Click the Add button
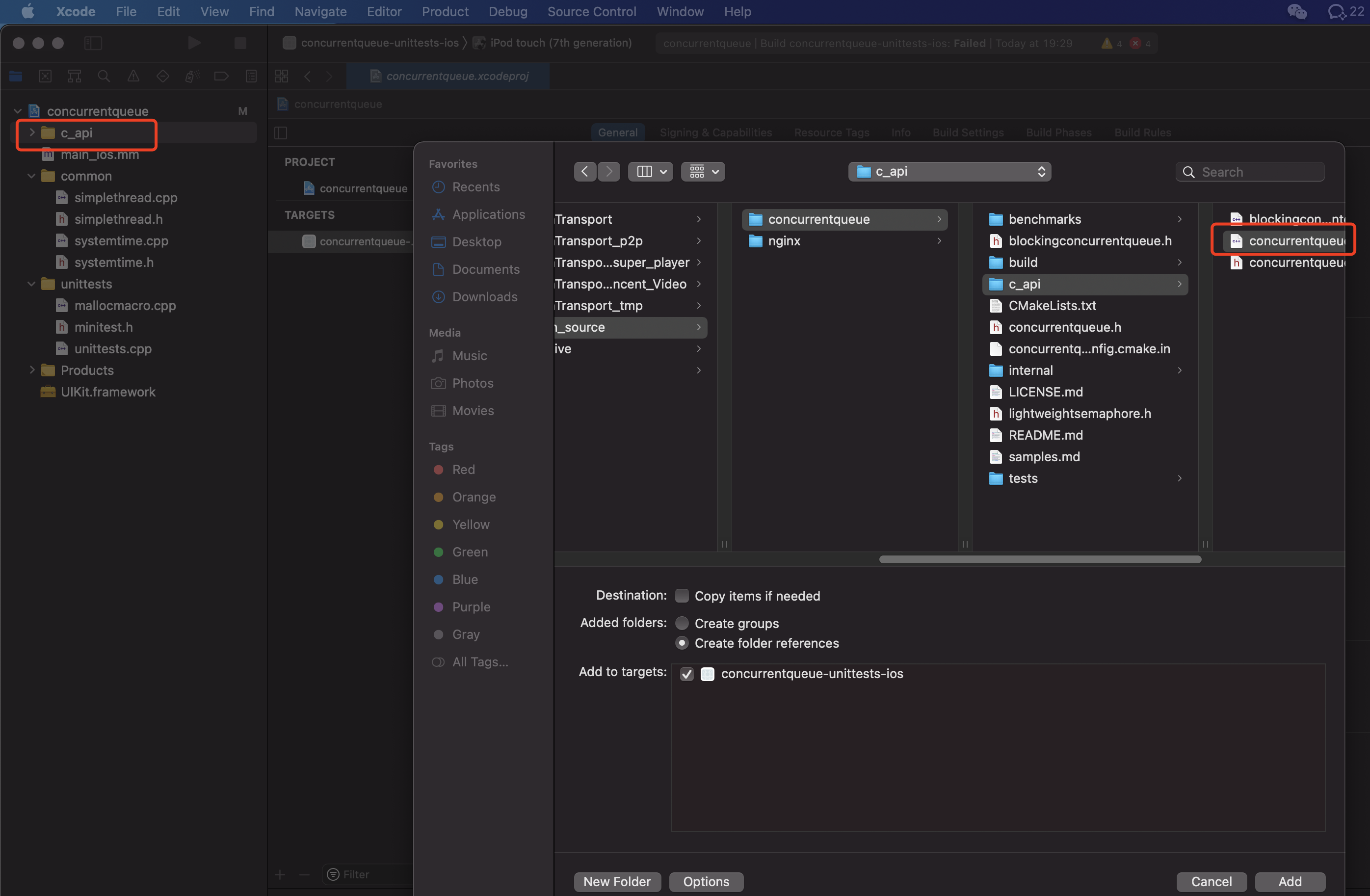 pos(1290,881)
